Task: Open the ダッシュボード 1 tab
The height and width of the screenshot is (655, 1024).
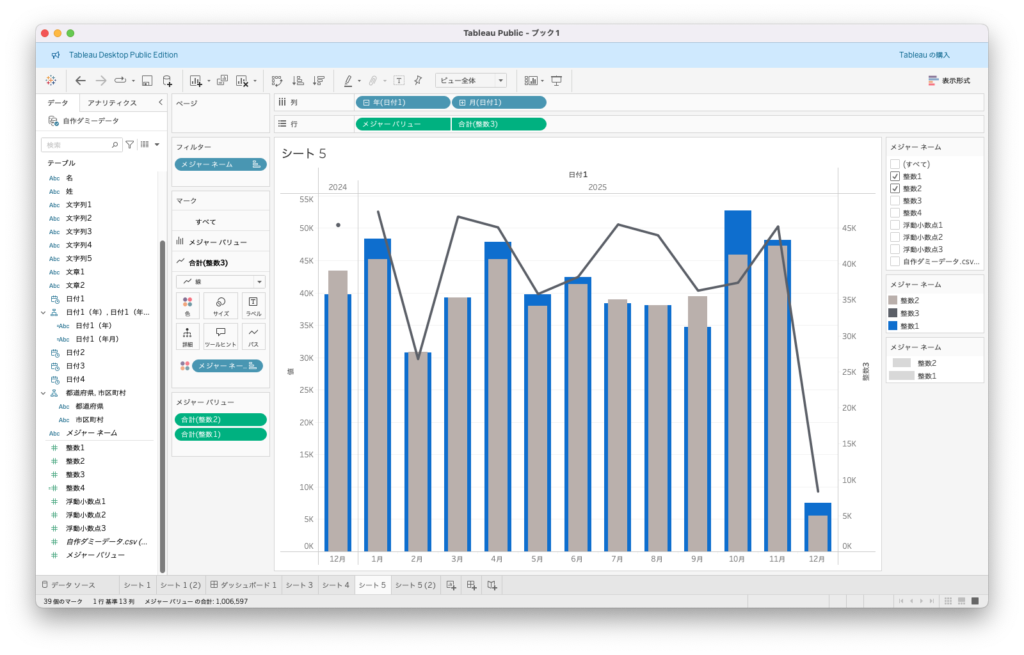Action: tap(243, 584)
